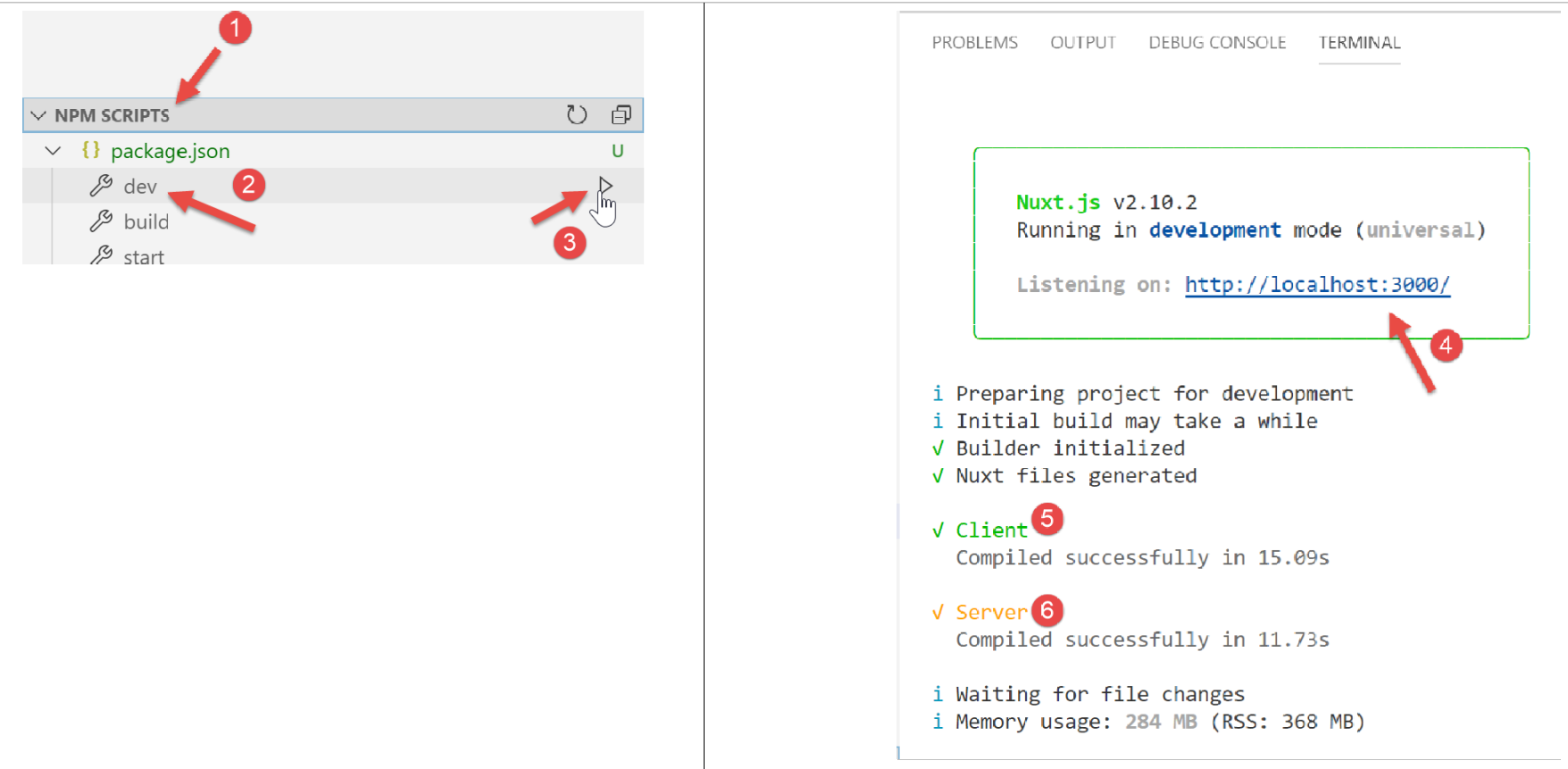Image resolution: width=1568 pixels, height=769 pixels.
Task: Click the package.json file name
Action: 170,151
